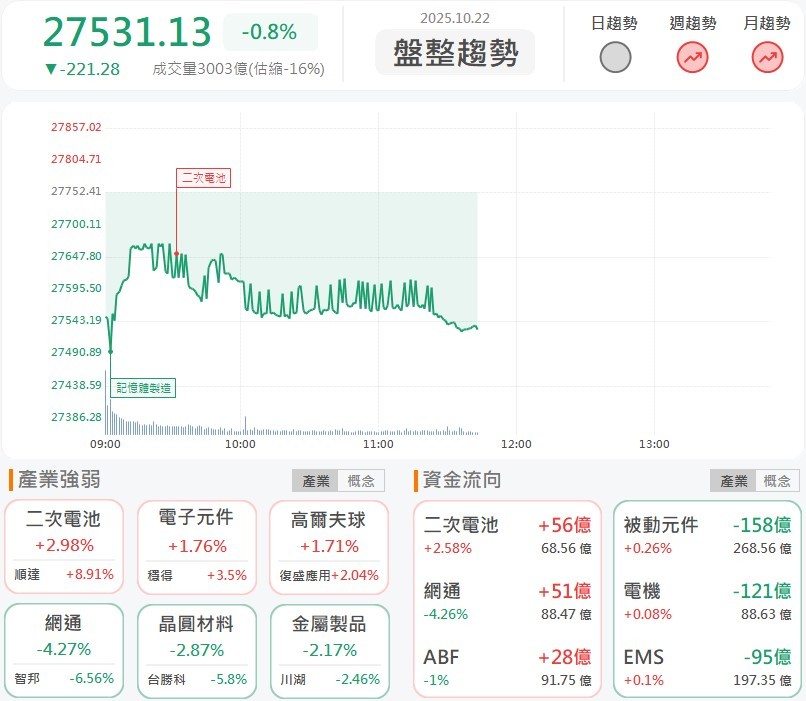The height and width of the screenshot is (701, 806).
Task: Click the date 2025.10.22
Action: (455, 19)
